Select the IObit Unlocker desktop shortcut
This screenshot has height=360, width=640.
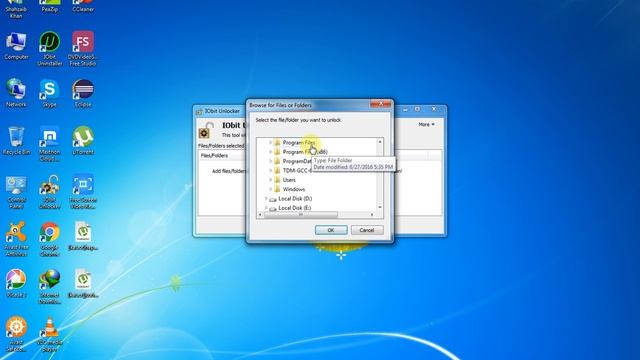[49, 192]
